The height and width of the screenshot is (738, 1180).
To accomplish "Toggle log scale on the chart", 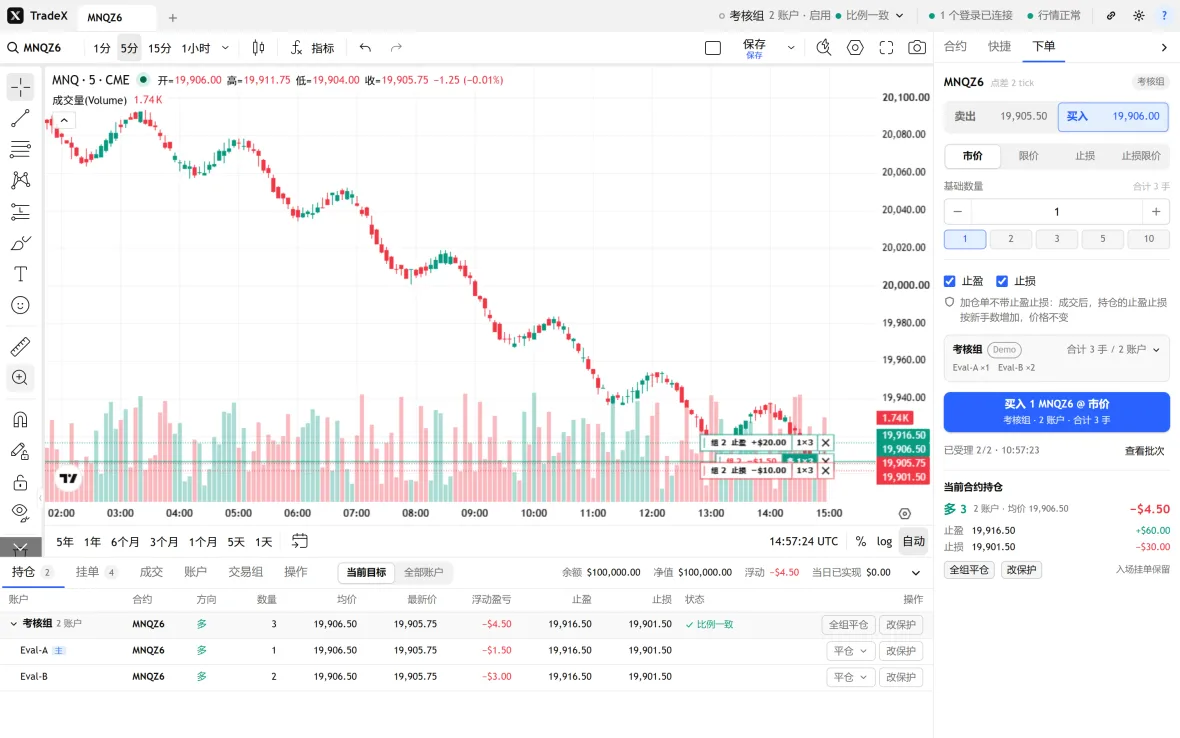I will (884, 542).
